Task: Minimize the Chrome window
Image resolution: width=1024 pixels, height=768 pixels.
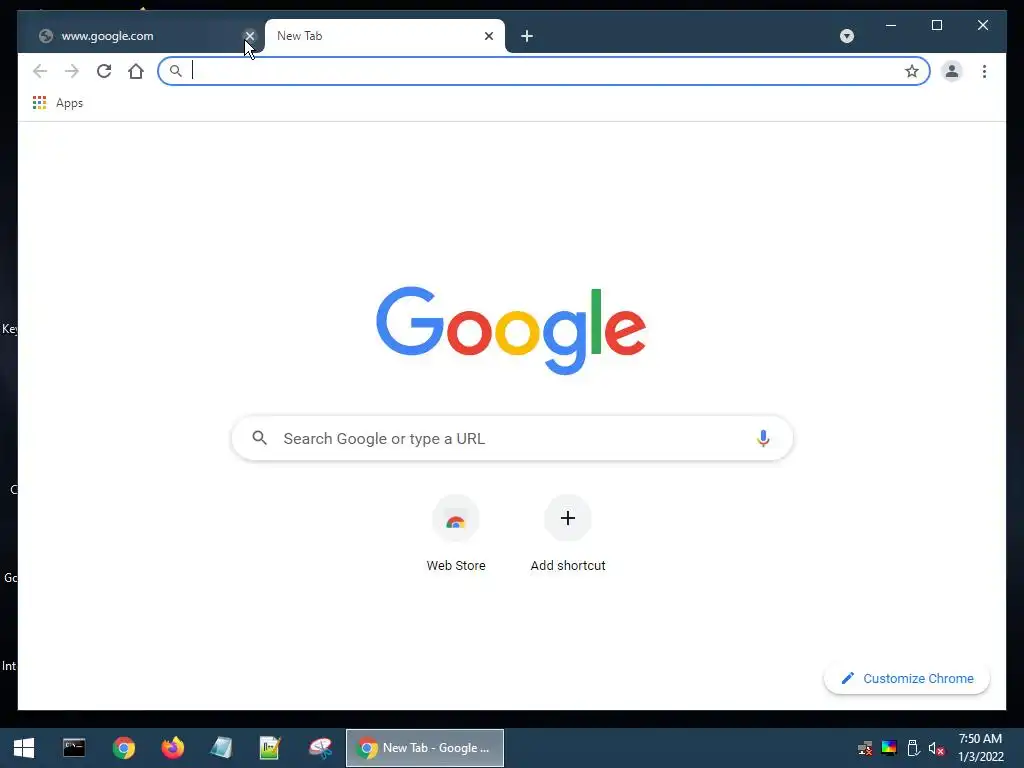Action: (891, 25)
